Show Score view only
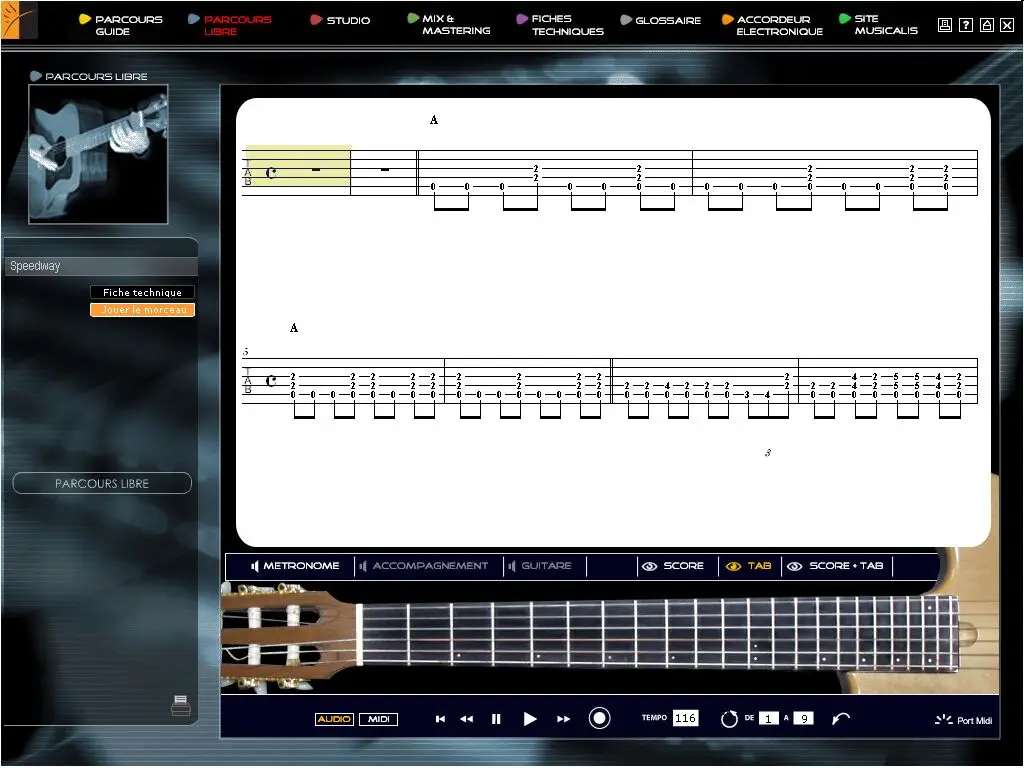This screenshot has width=1024, height=768. (673, 566)
